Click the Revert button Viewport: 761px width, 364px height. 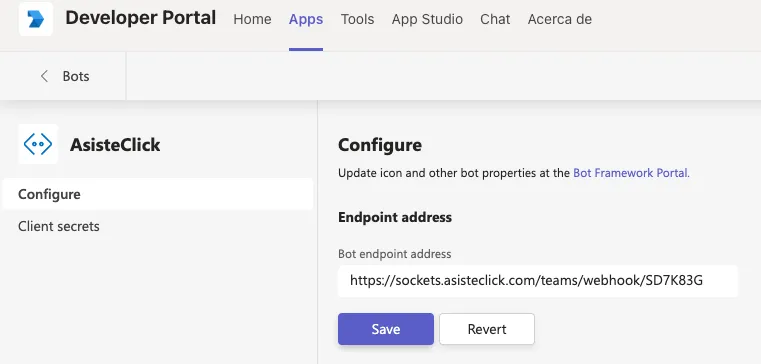tap(487, 329)
